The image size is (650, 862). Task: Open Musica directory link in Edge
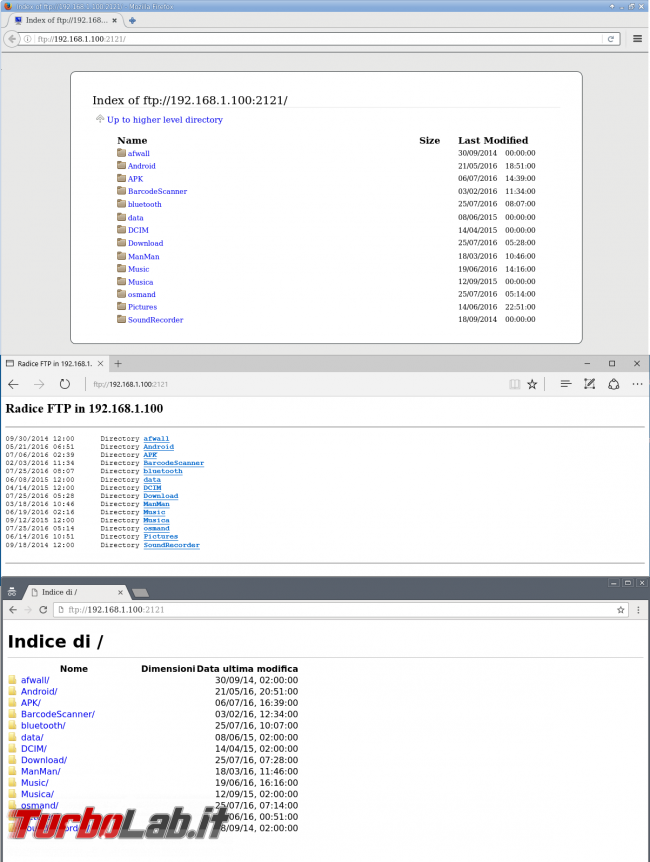(156, 520)
